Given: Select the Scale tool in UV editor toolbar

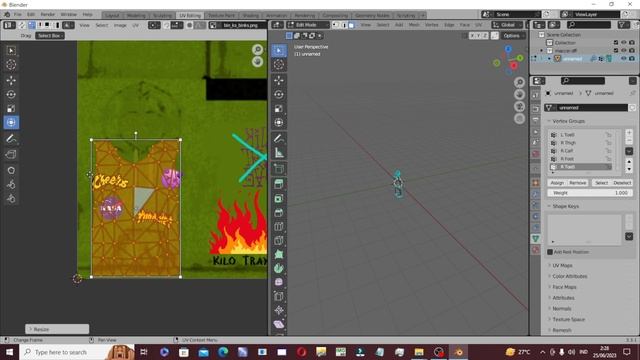Looking at the screenshot, I should point(11,108).
